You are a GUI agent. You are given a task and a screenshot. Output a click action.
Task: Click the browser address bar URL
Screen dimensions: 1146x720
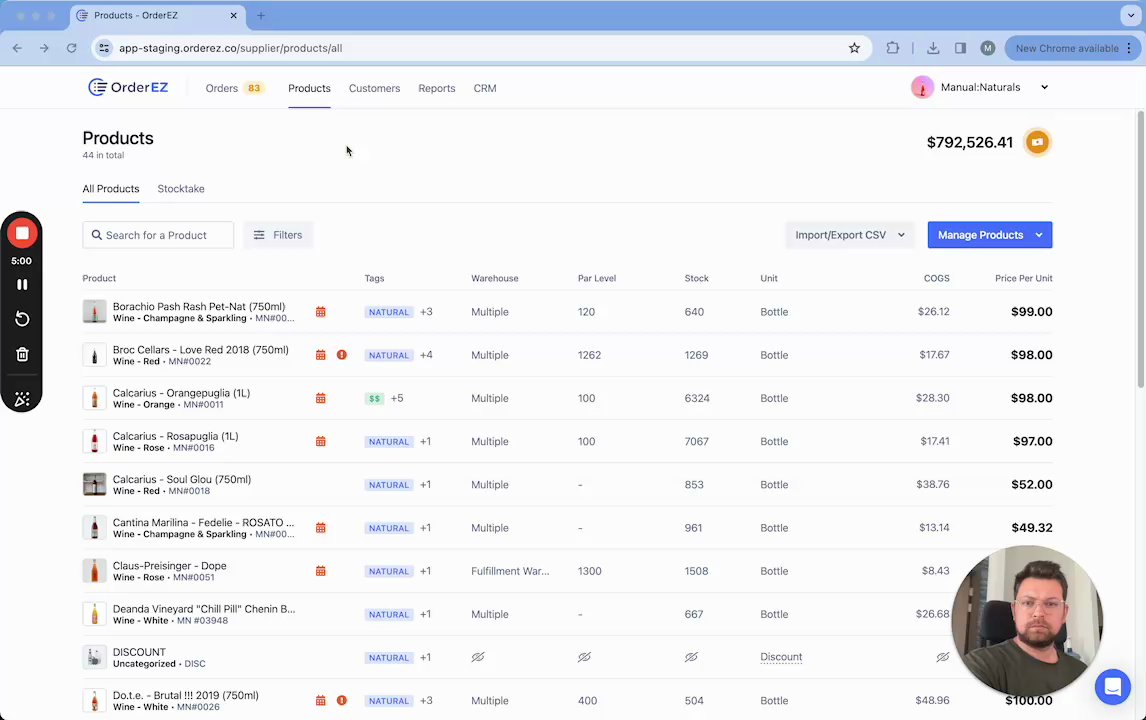coord(230,48)
